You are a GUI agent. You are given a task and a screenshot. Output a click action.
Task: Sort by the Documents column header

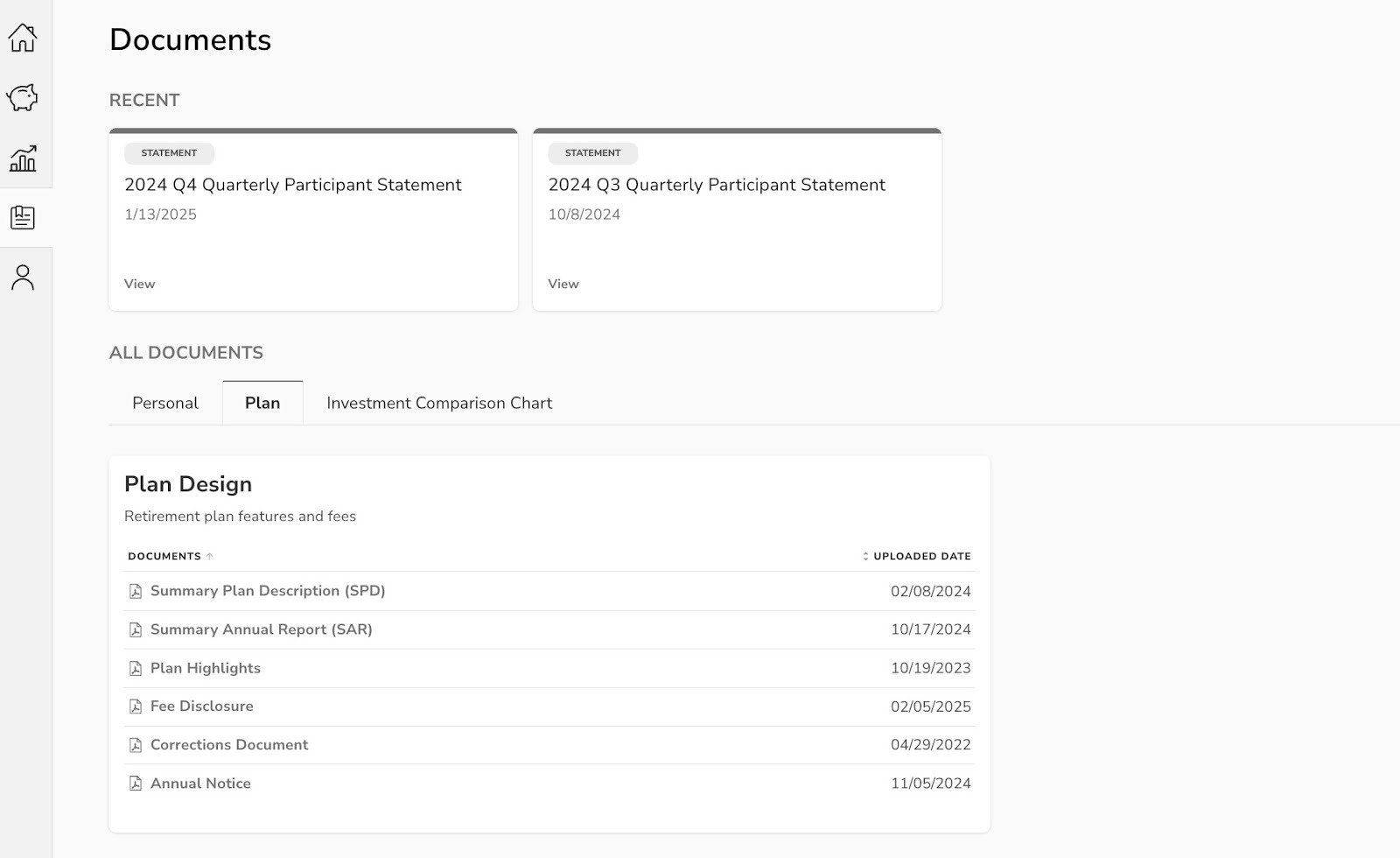pos(165,556)
